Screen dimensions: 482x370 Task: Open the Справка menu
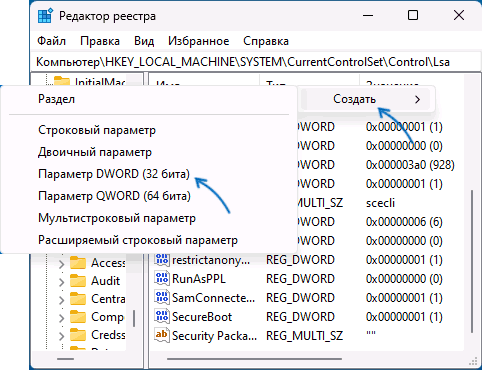point(266,41)
